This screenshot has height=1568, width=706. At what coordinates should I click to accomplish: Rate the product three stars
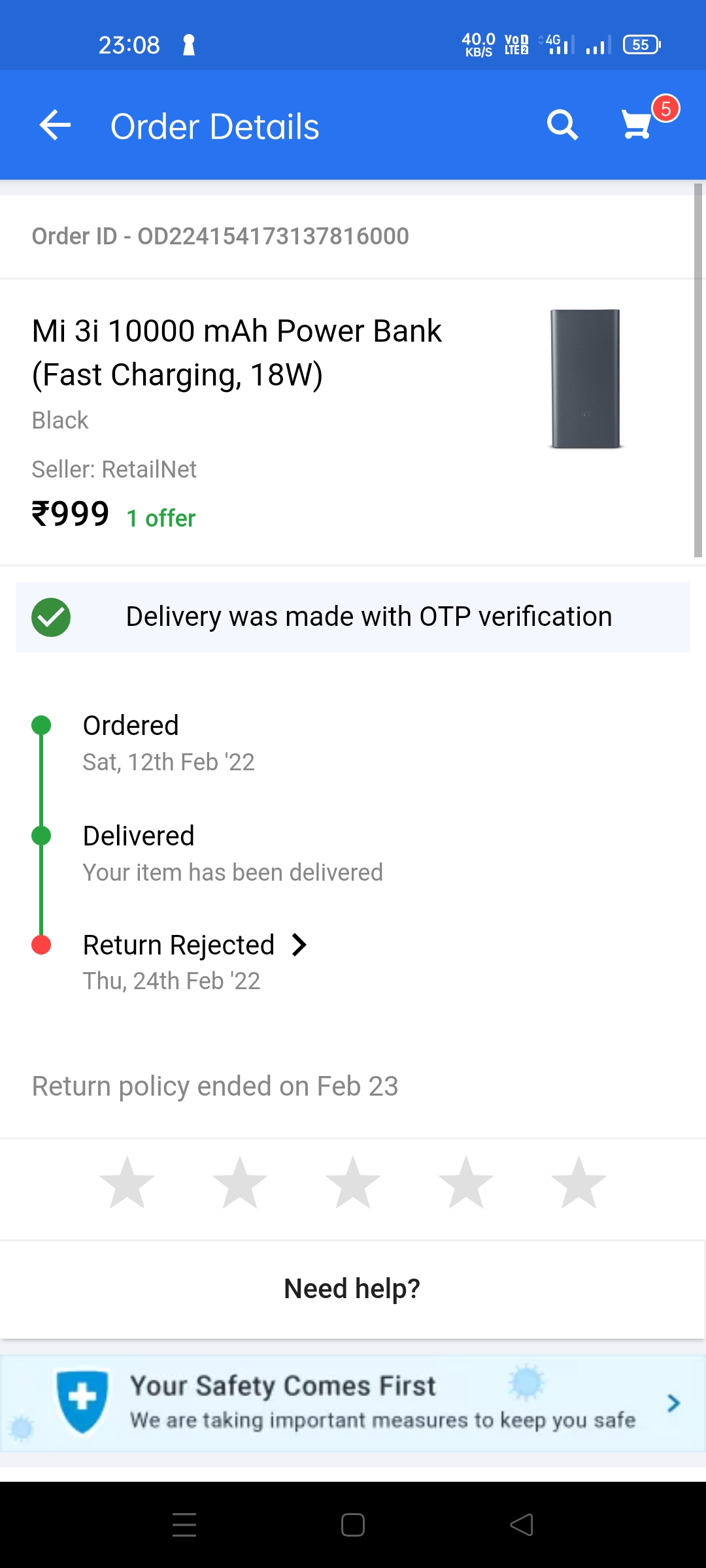[x=353, y=1183]
